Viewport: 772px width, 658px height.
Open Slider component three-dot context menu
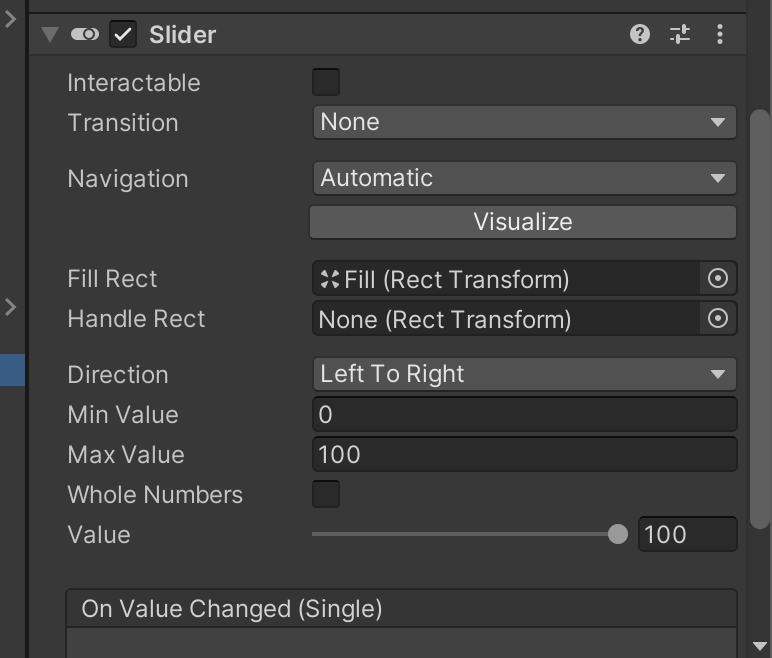pyautogui.click(x=720, y=35)
